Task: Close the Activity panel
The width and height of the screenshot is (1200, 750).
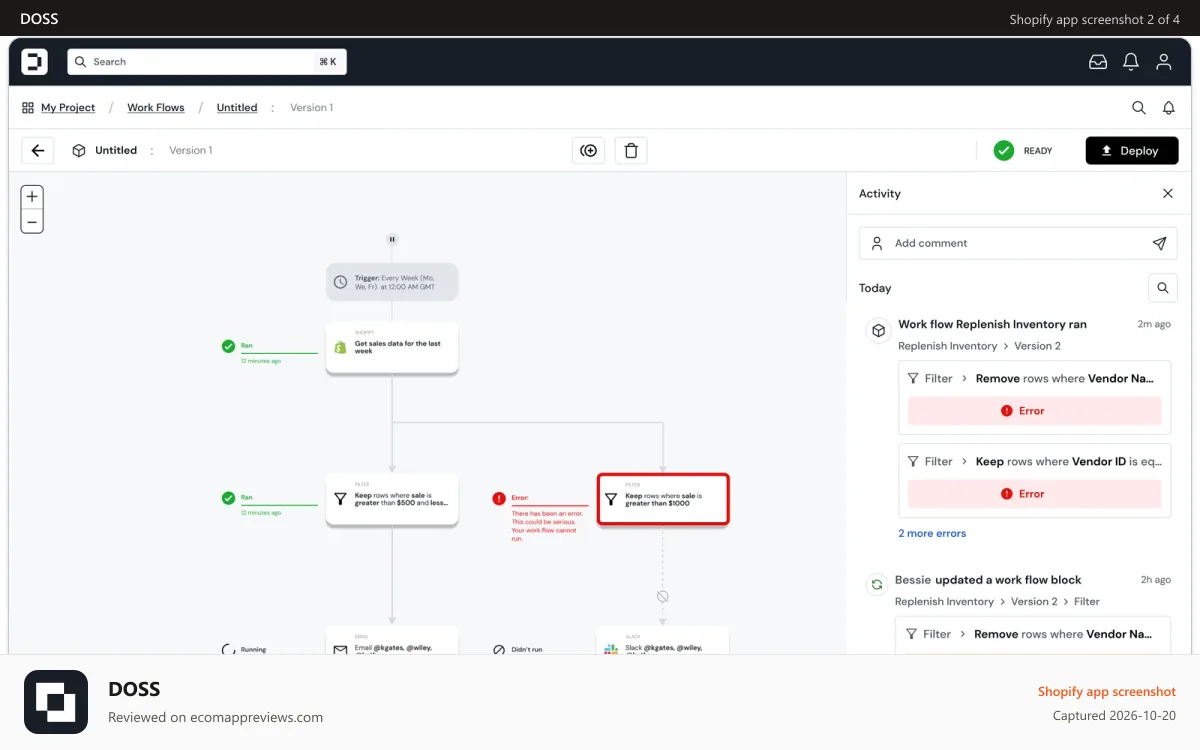Action: [1168, 194]
